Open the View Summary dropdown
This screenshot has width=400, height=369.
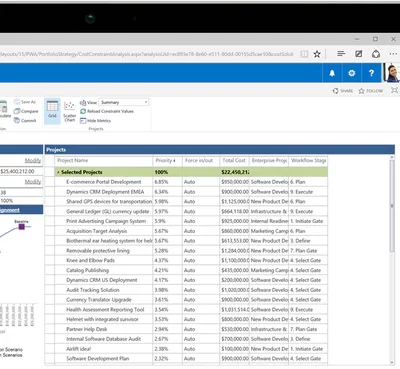[125, 102]
